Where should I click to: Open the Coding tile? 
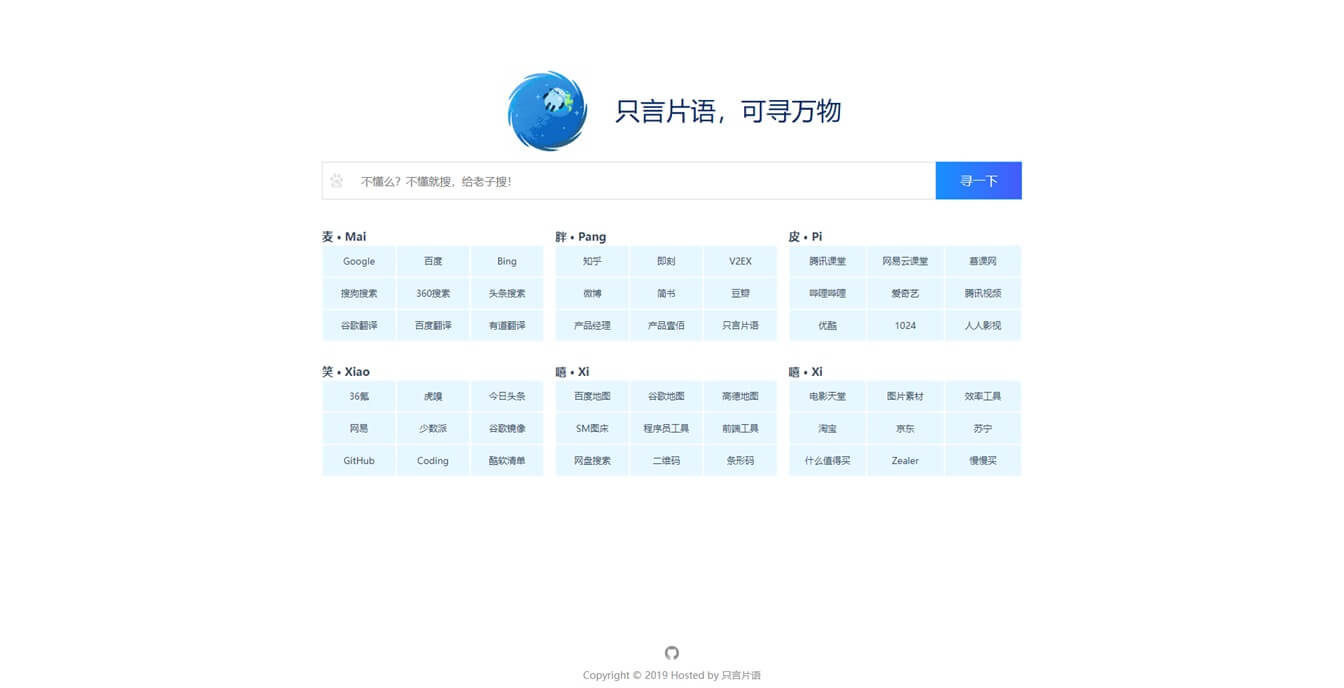tap(433, 460)
